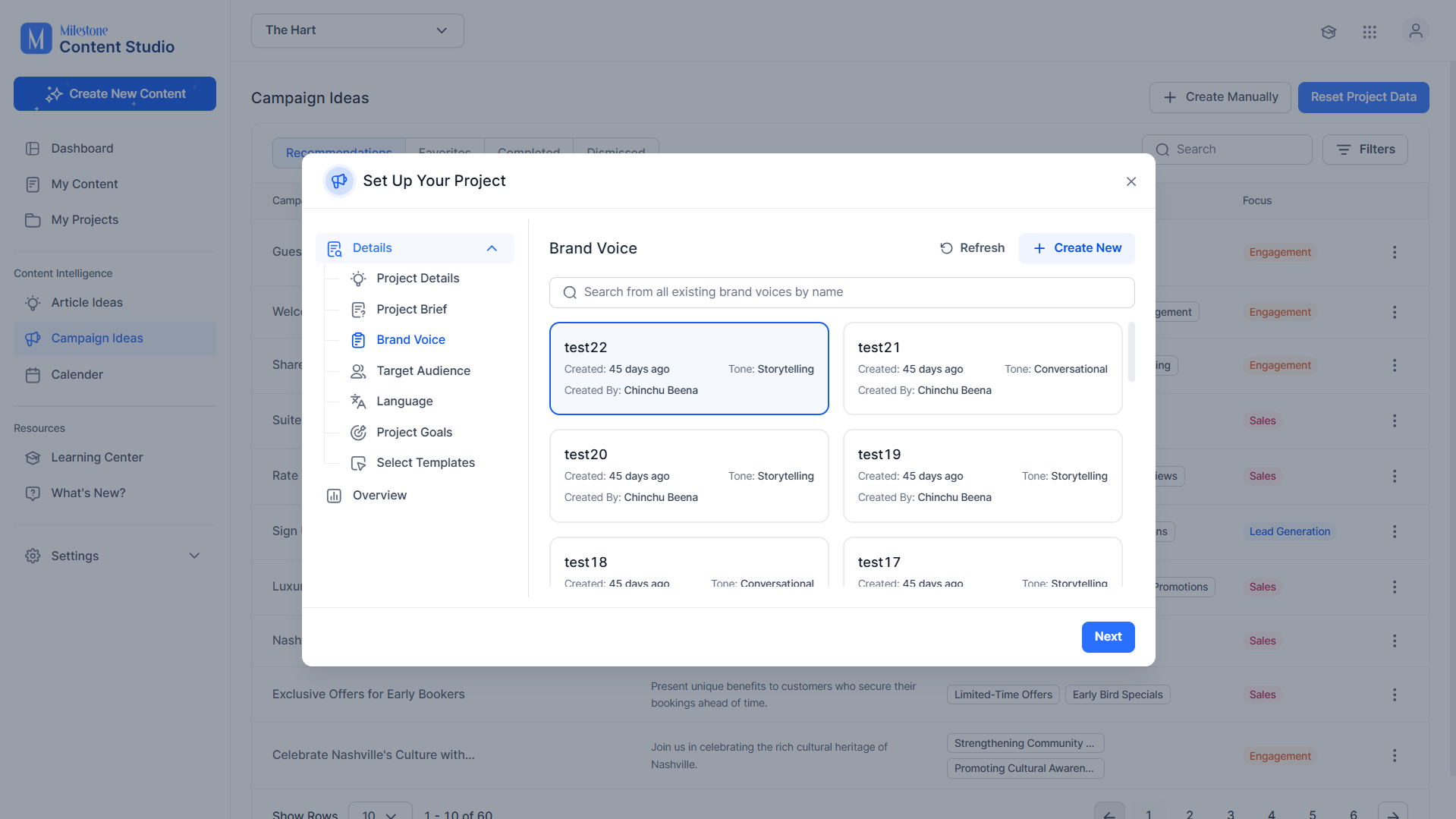
Task: Click Create Manually button
Action: 1220,97
